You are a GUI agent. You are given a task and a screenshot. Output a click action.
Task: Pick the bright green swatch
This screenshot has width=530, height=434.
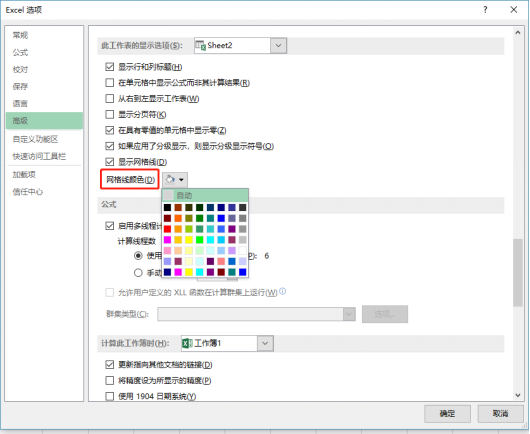[x=199, y=240]
